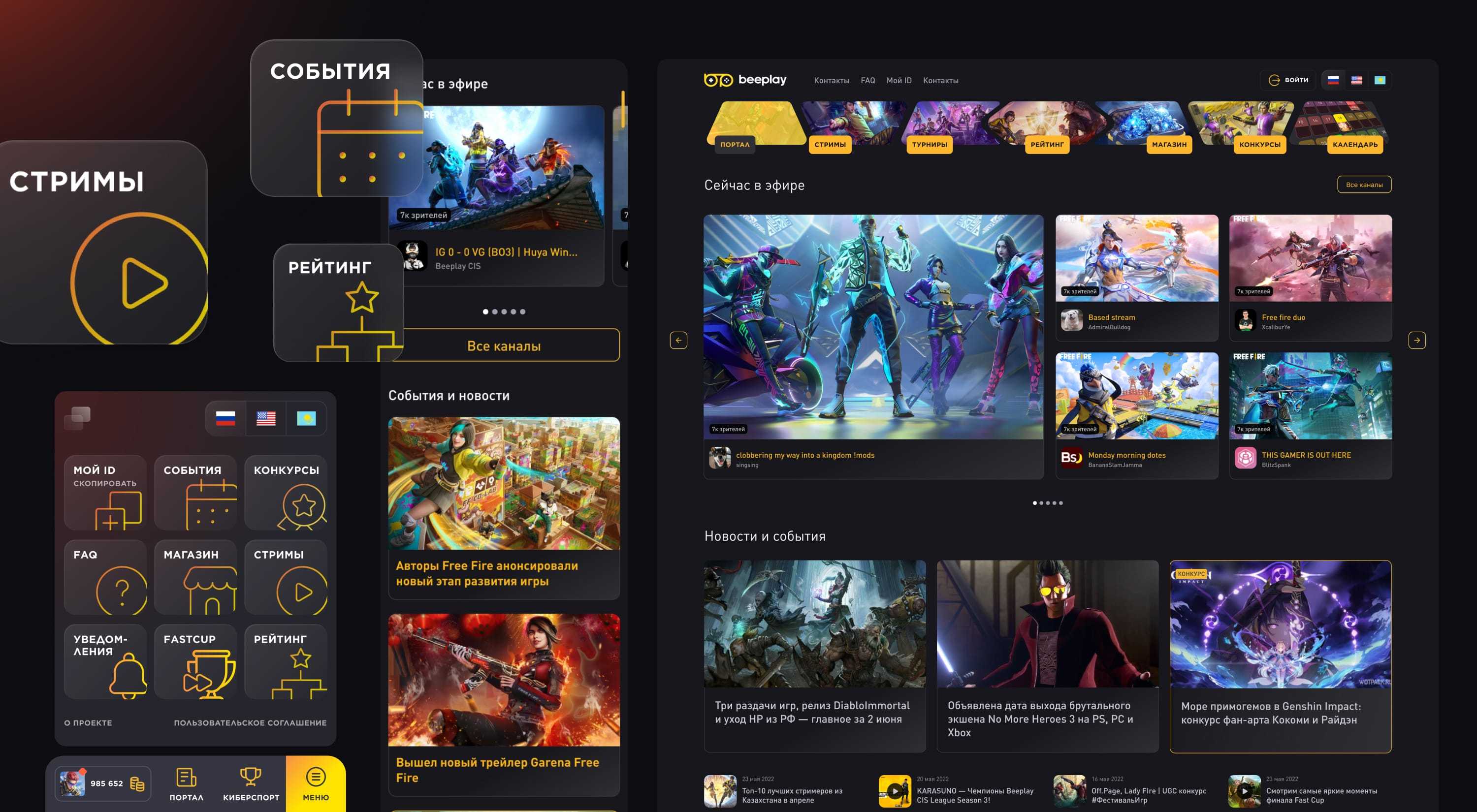This screenshot has height=812, width=1477.
Task: Tap the user avatar in bottom bar
Action: point(72,783)
